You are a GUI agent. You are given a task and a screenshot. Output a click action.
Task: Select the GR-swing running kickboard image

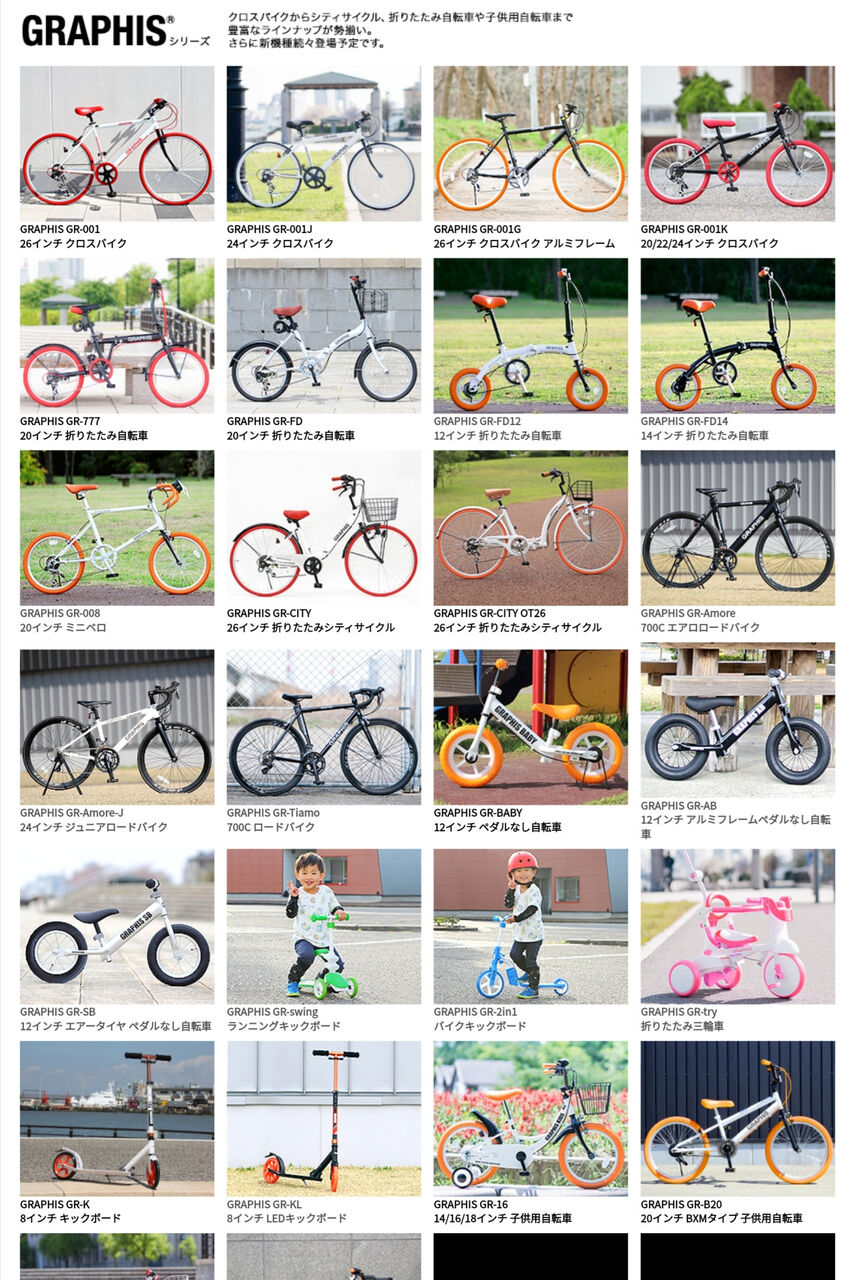pyautogui.click(x=324, y=927)
